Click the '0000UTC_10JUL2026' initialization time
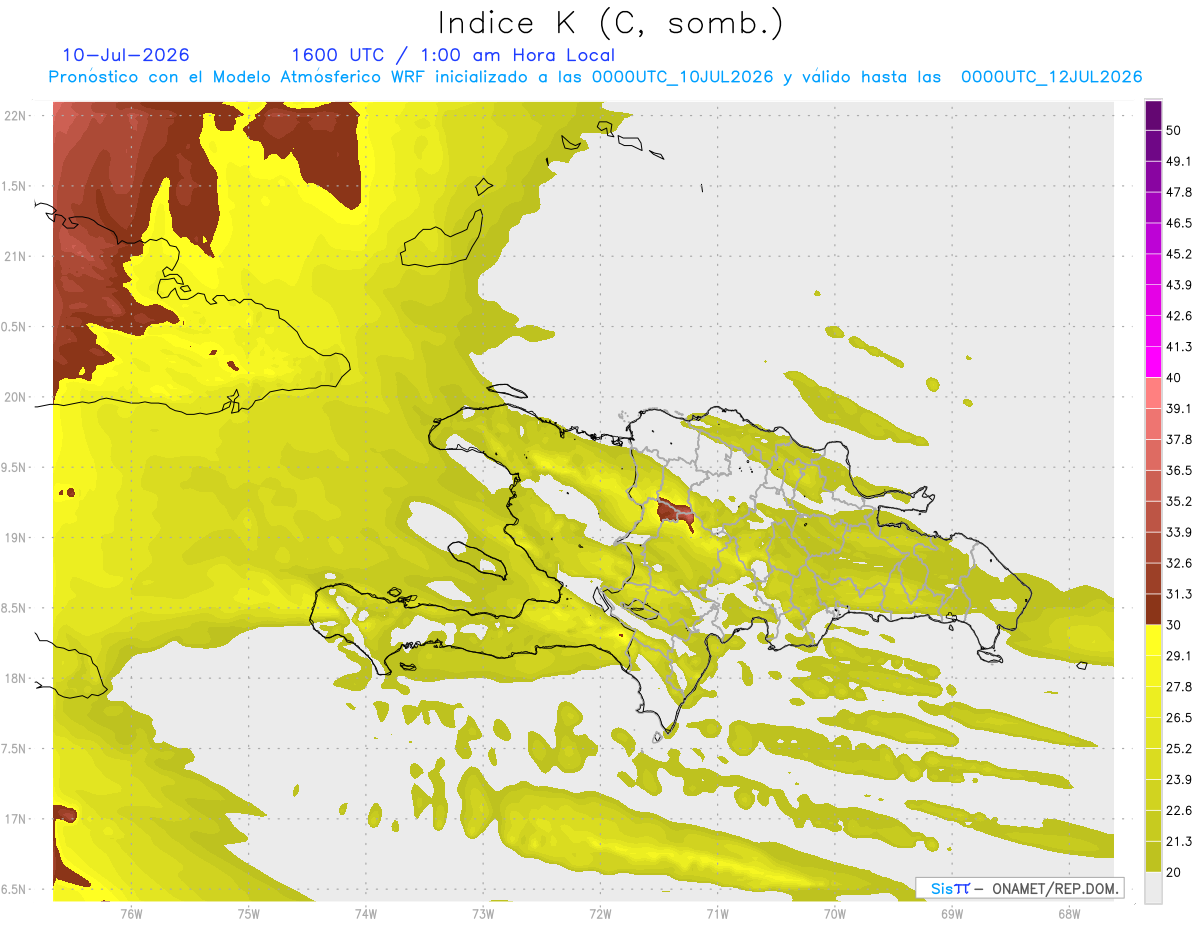The image size is (1200, 927). click(x=684, y=77)
